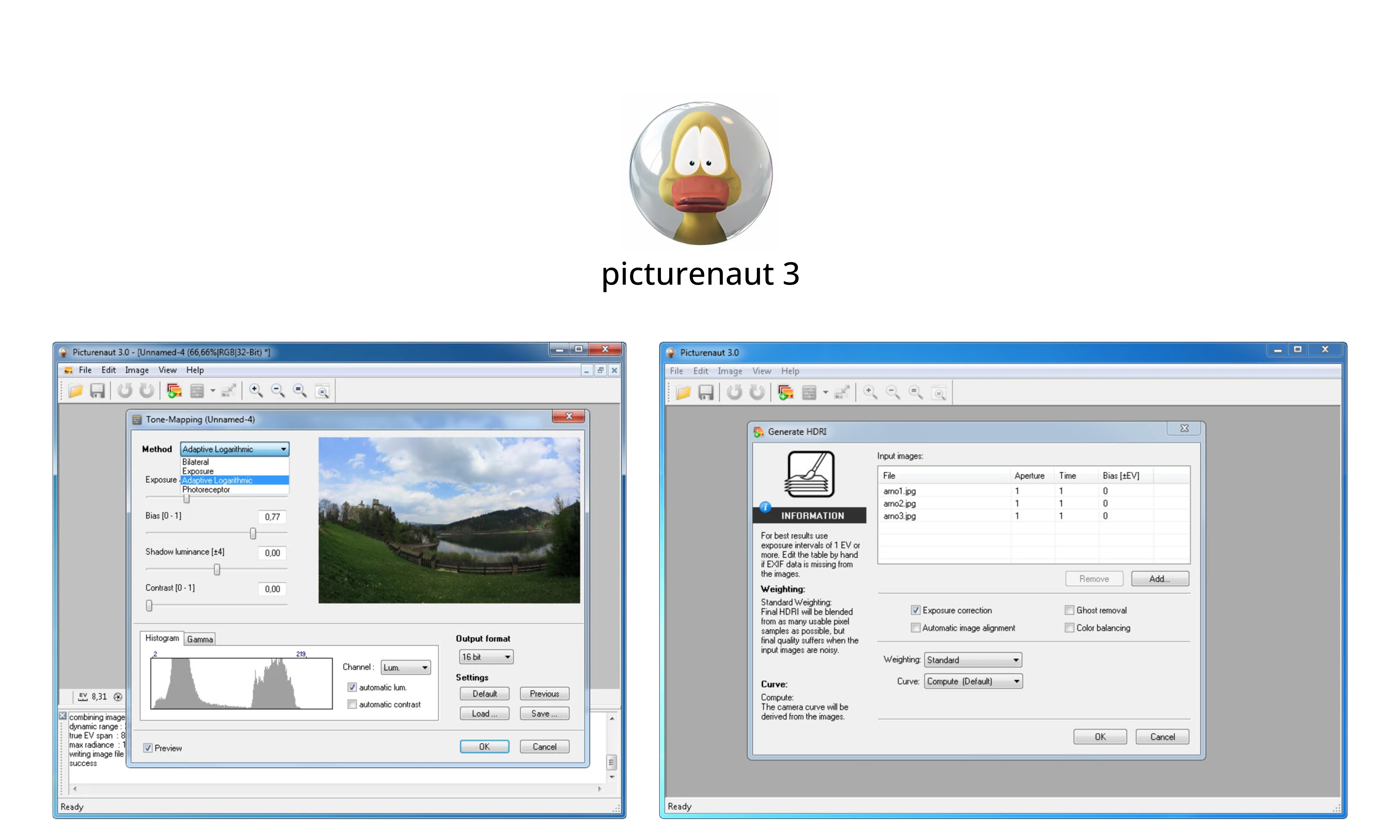Image resolution: width=1400 pixels, height=840 pixels.
Task: Click zoom in magnifier in left window
Action: tap(256, 391)
